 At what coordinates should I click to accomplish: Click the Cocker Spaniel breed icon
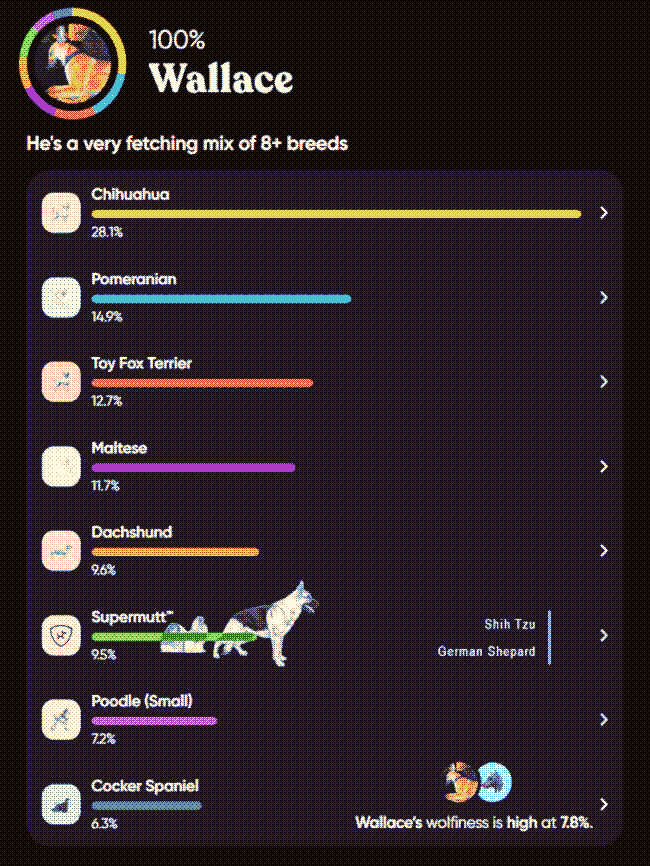click(x=61, y=804)
